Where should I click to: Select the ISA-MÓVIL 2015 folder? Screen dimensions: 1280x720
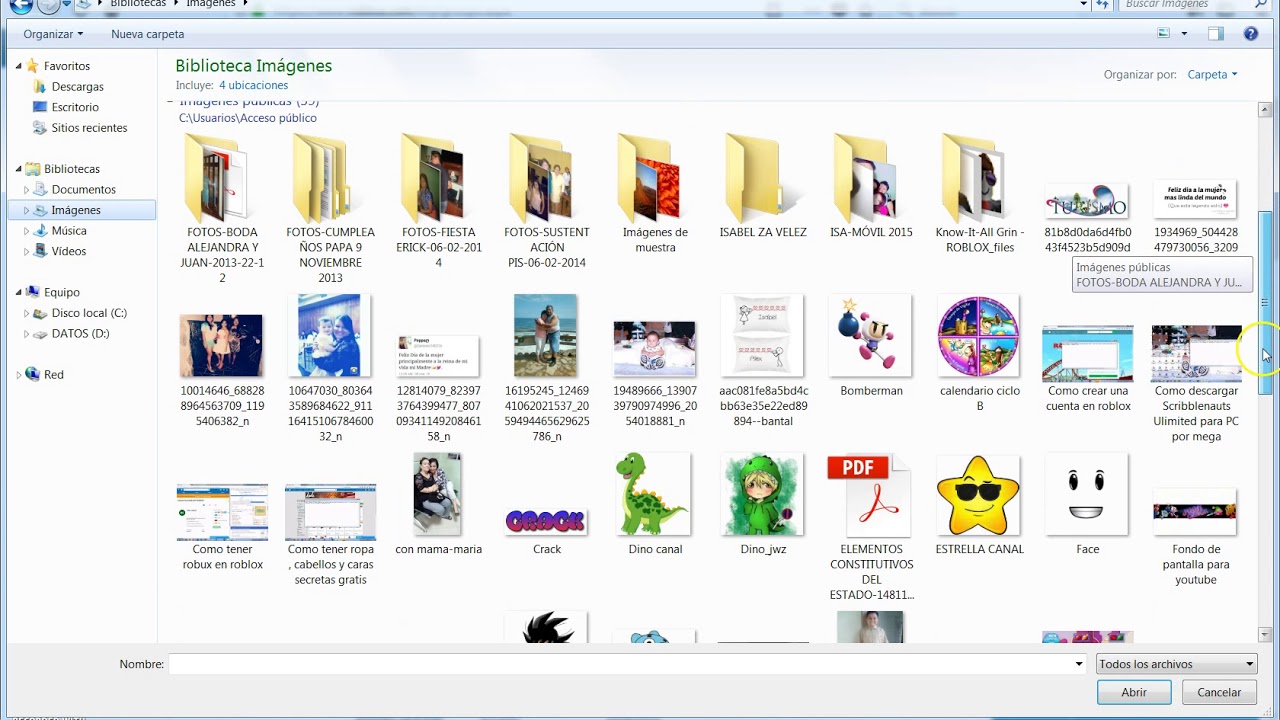click(x=871, y=185)
